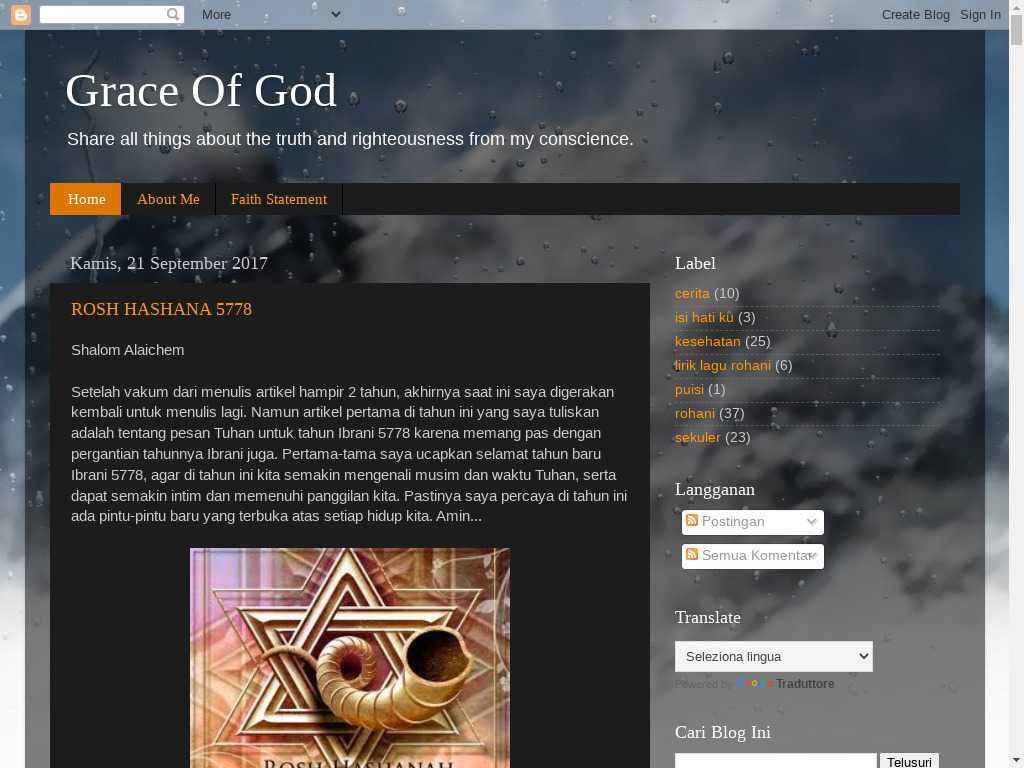Click the orange Blogger logo icon
The image size is (1024, 768).
click(x=21, y=14)
